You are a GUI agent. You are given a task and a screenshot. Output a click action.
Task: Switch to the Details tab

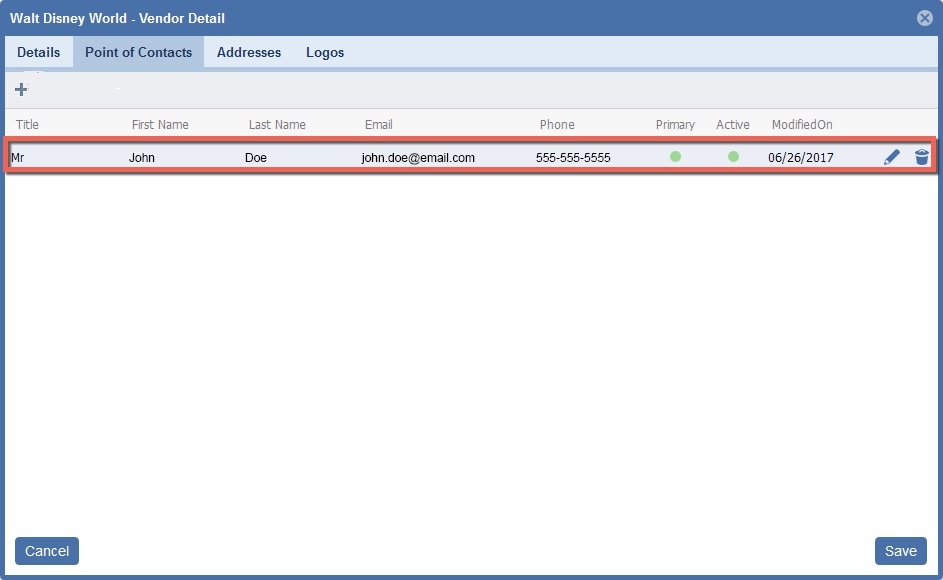point(38,52)
